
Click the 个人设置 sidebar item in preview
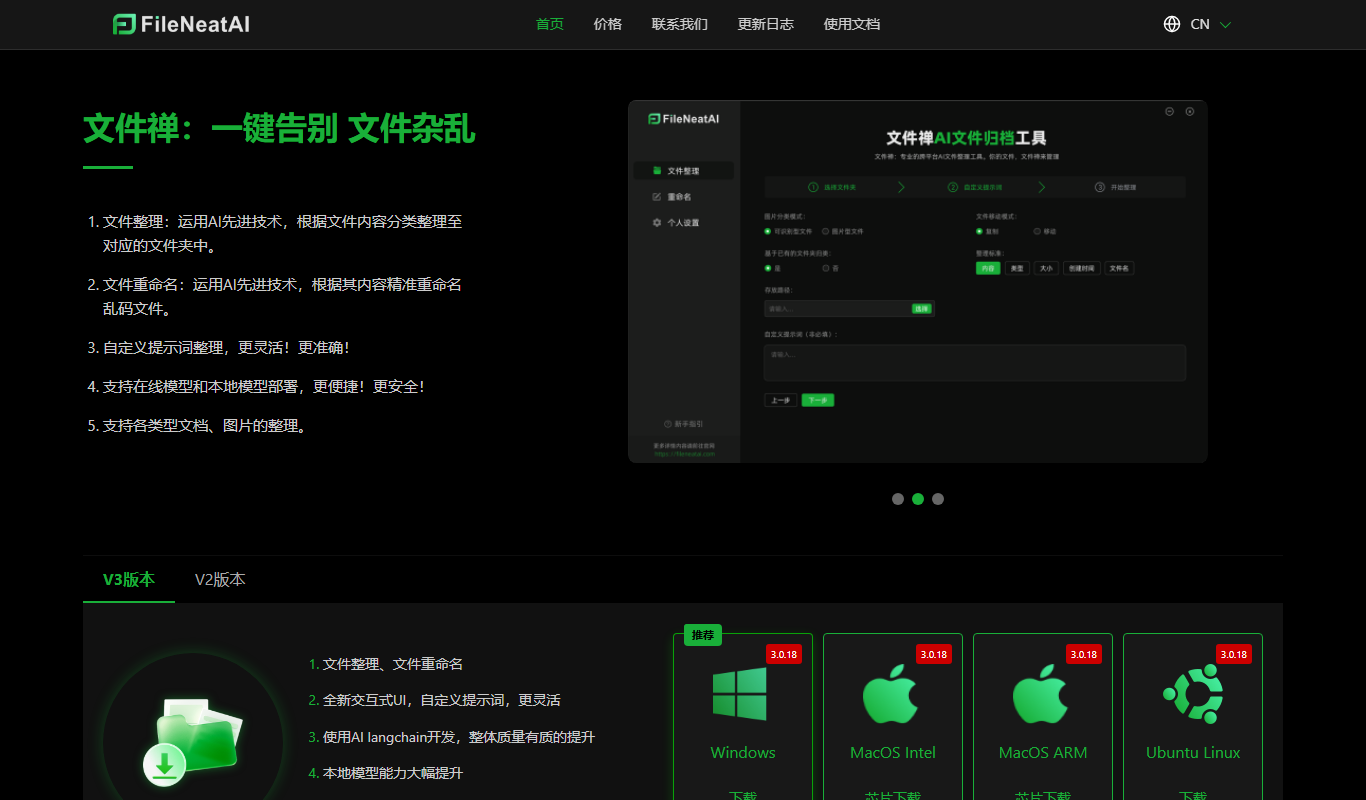[x=684, y=223]
